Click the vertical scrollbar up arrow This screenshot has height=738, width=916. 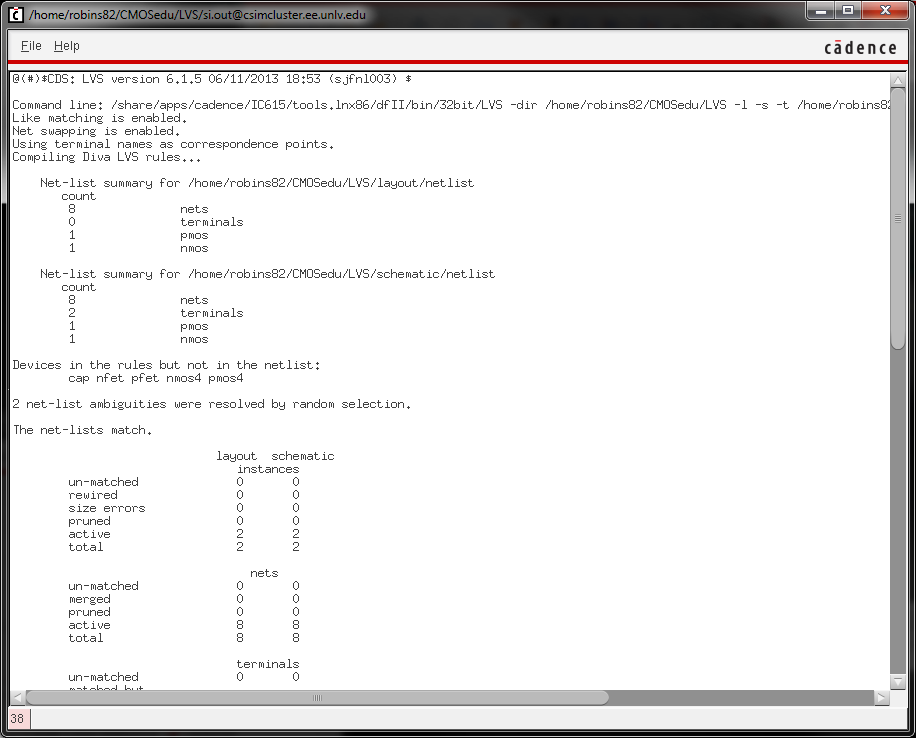point(898,80)
